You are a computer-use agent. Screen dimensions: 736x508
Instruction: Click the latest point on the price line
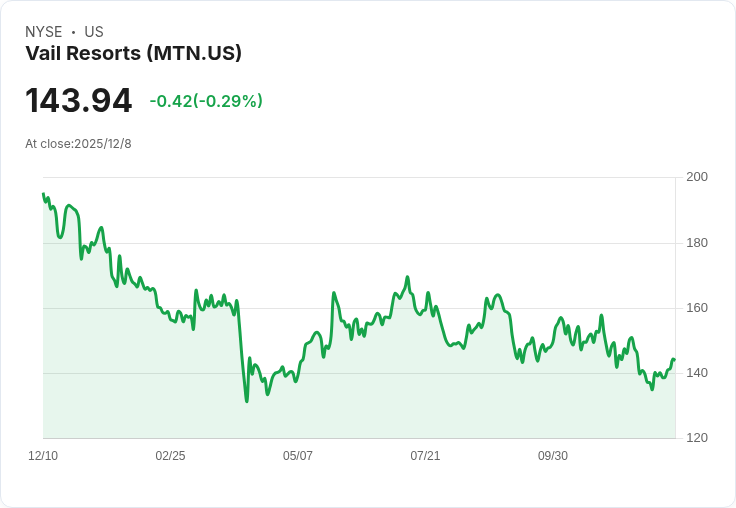674,360
